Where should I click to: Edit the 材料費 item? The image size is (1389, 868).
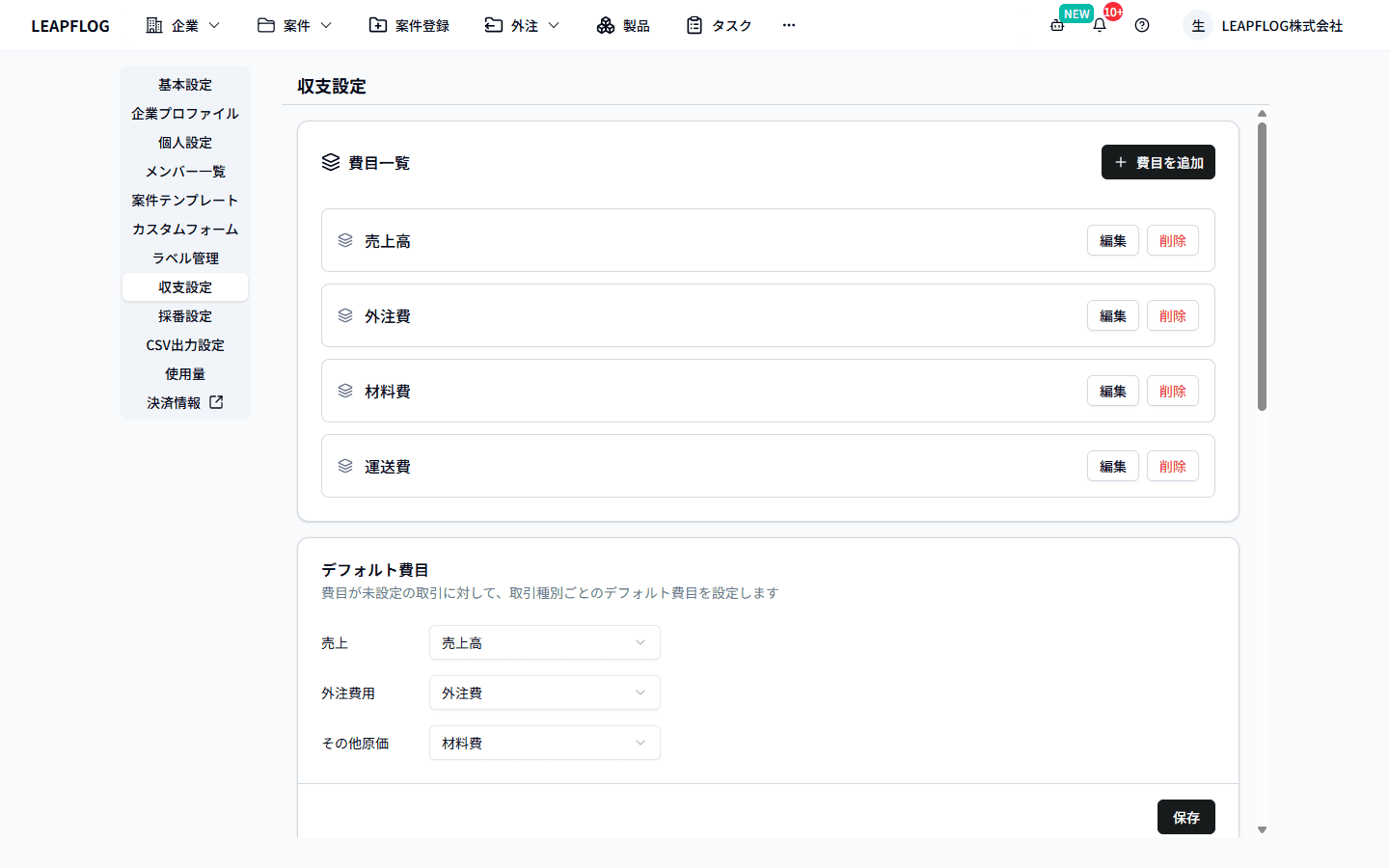tap(1113, 392)
